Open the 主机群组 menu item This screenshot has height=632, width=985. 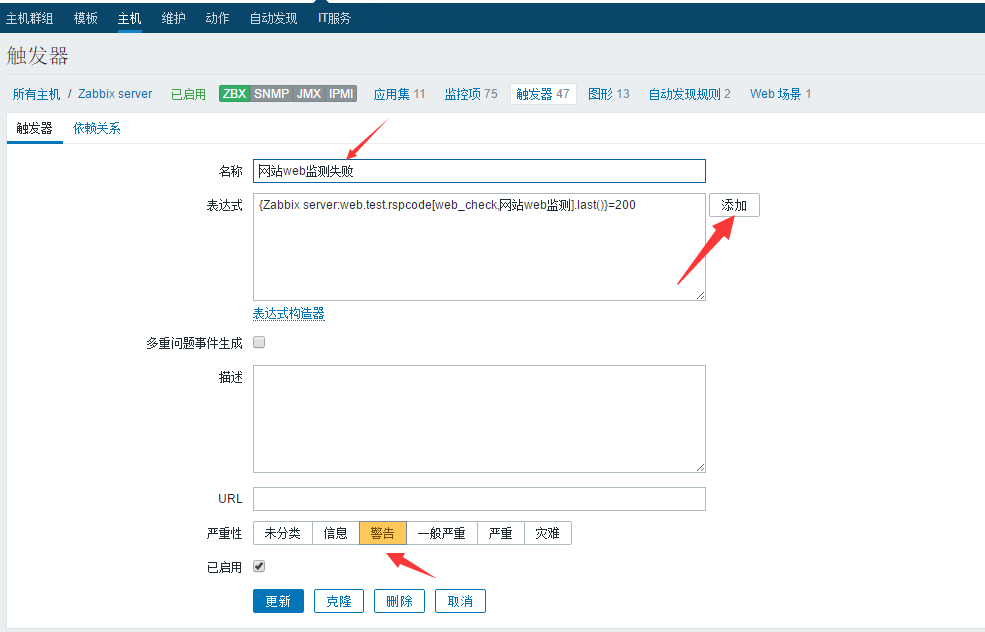tap(30, 18)
